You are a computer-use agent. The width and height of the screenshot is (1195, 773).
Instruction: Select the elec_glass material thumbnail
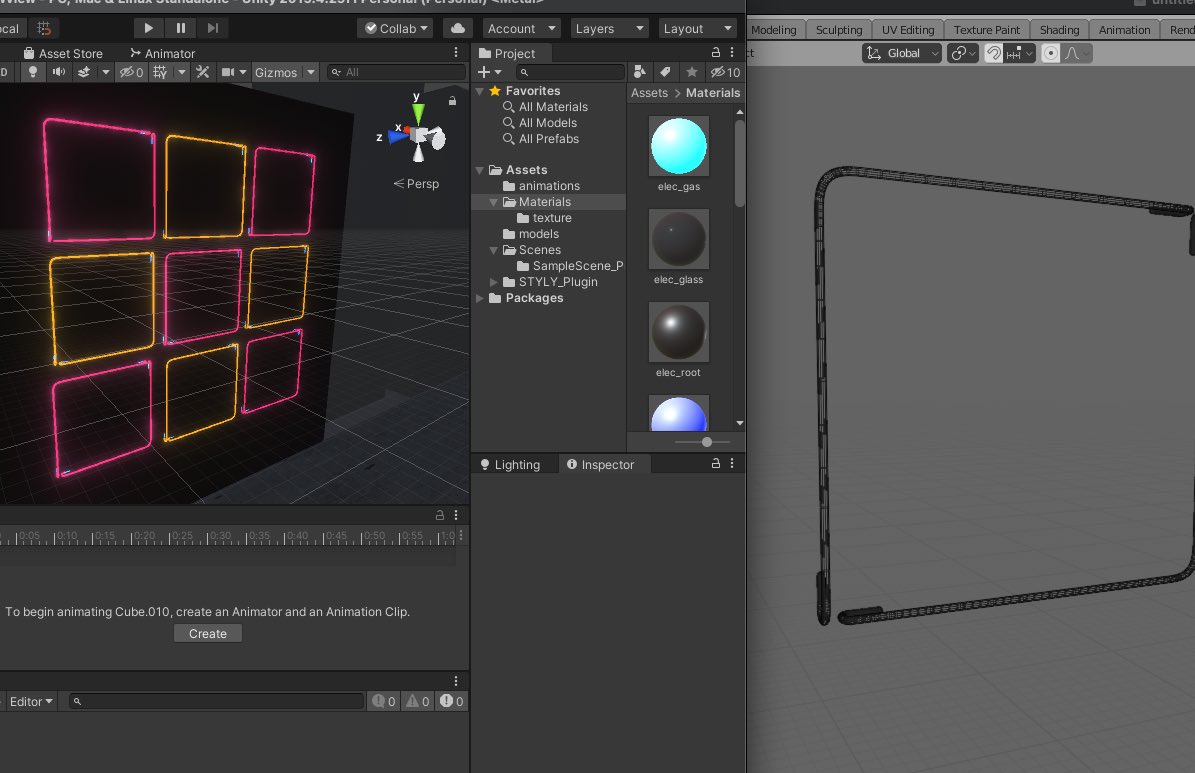(x=678, y=239)
